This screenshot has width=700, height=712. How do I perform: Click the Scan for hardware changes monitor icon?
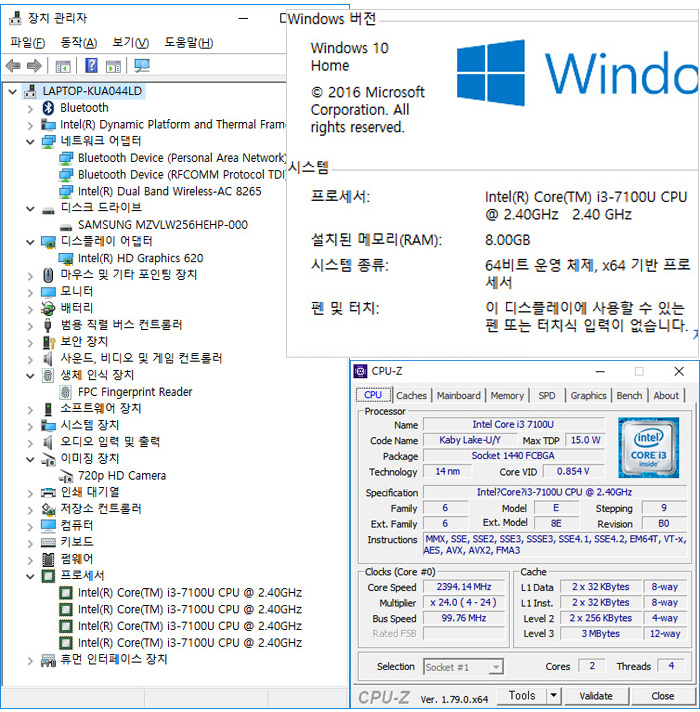142,66
